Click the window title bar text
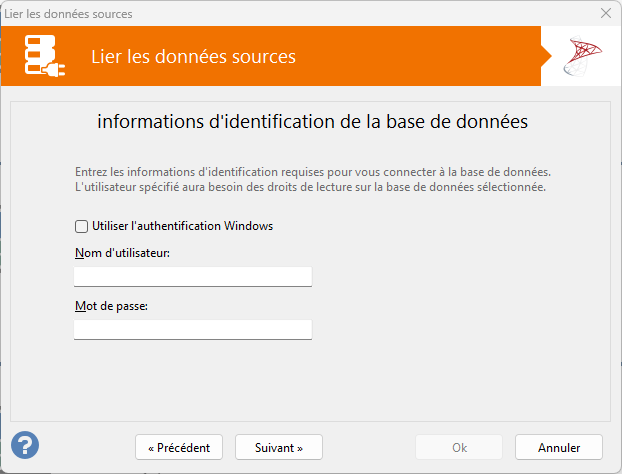 (x=68, y=14)
